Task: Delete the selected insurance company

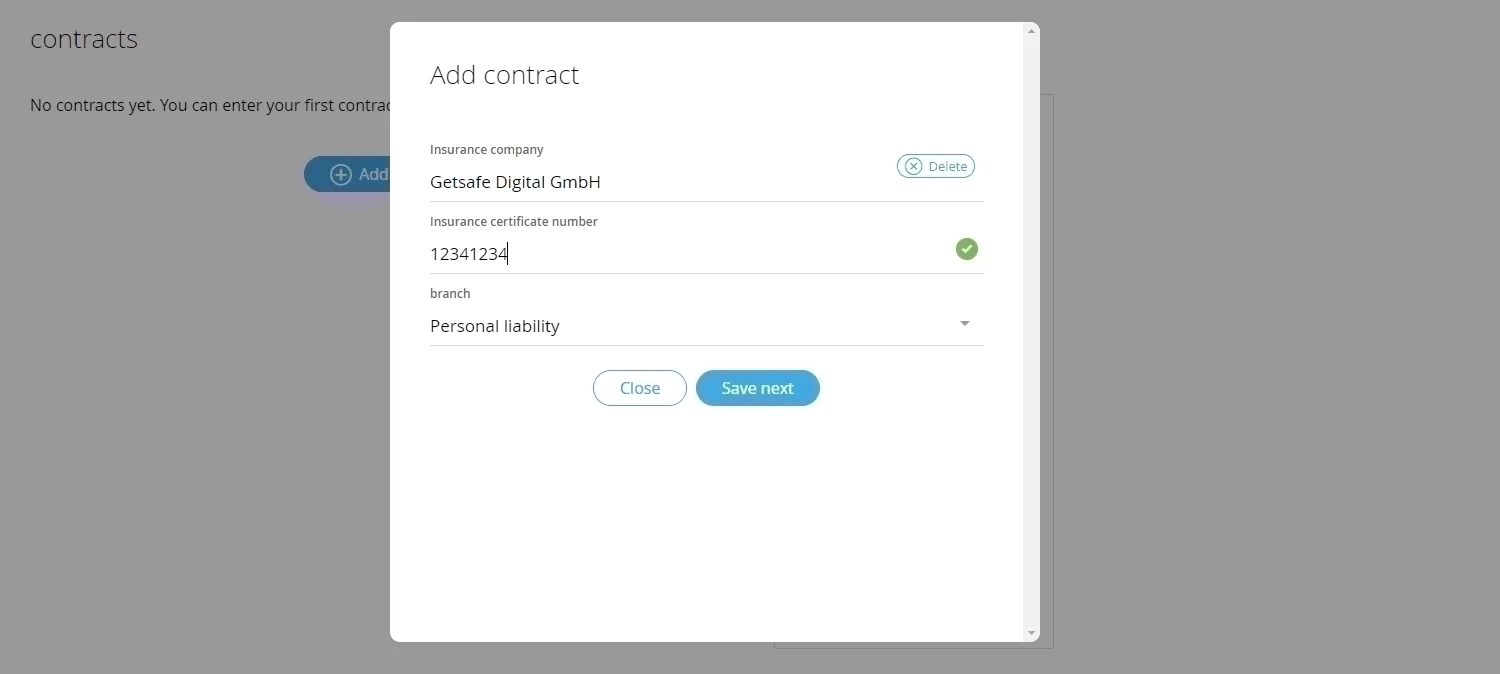Action: (x=936, y=167)
